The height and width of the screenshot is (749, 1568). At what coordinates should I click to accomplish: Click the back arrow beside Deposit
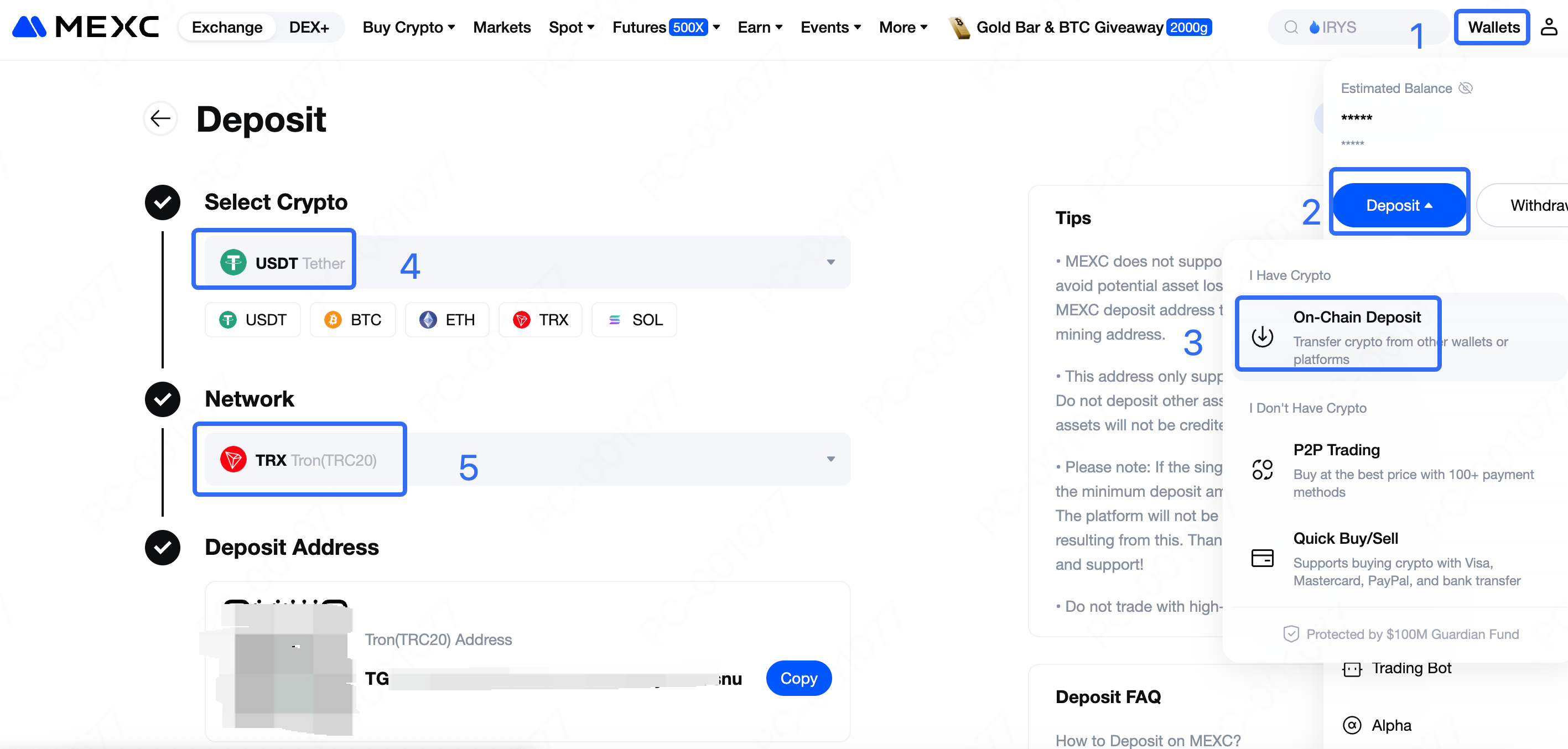point(160,118)
